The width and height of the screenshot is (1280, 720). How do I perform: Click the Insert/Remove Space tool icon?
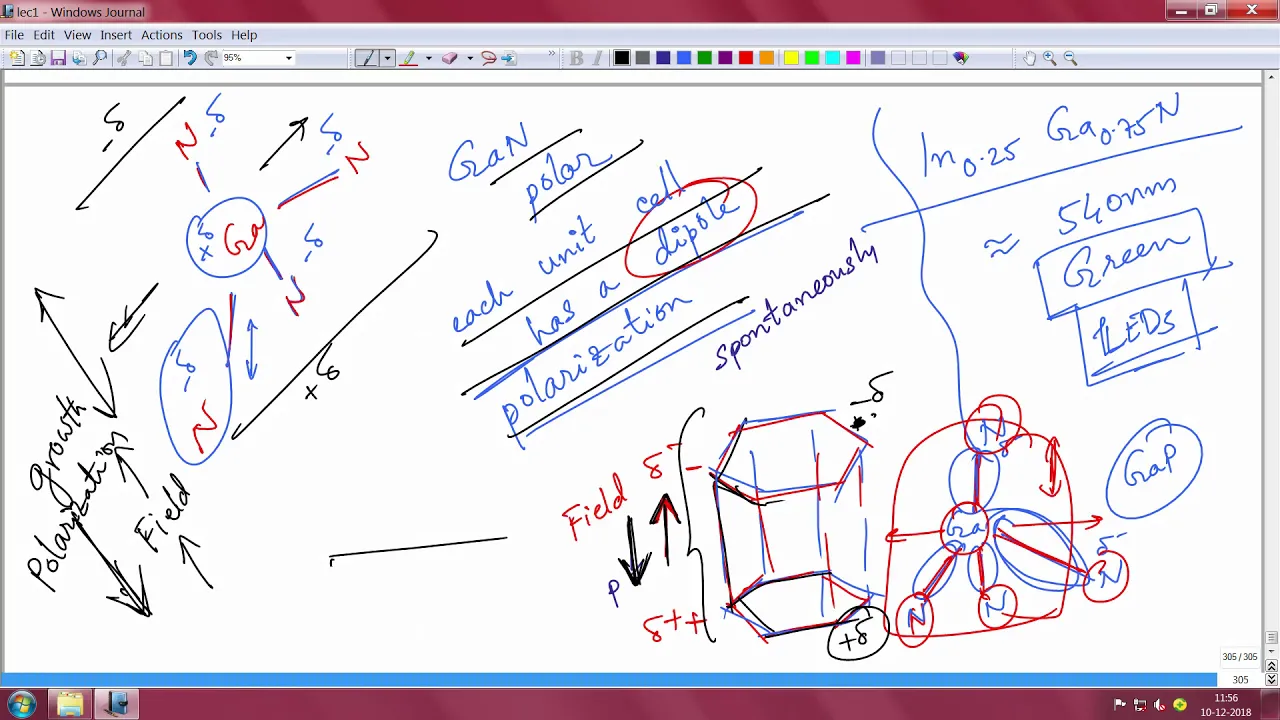[508, 58]
